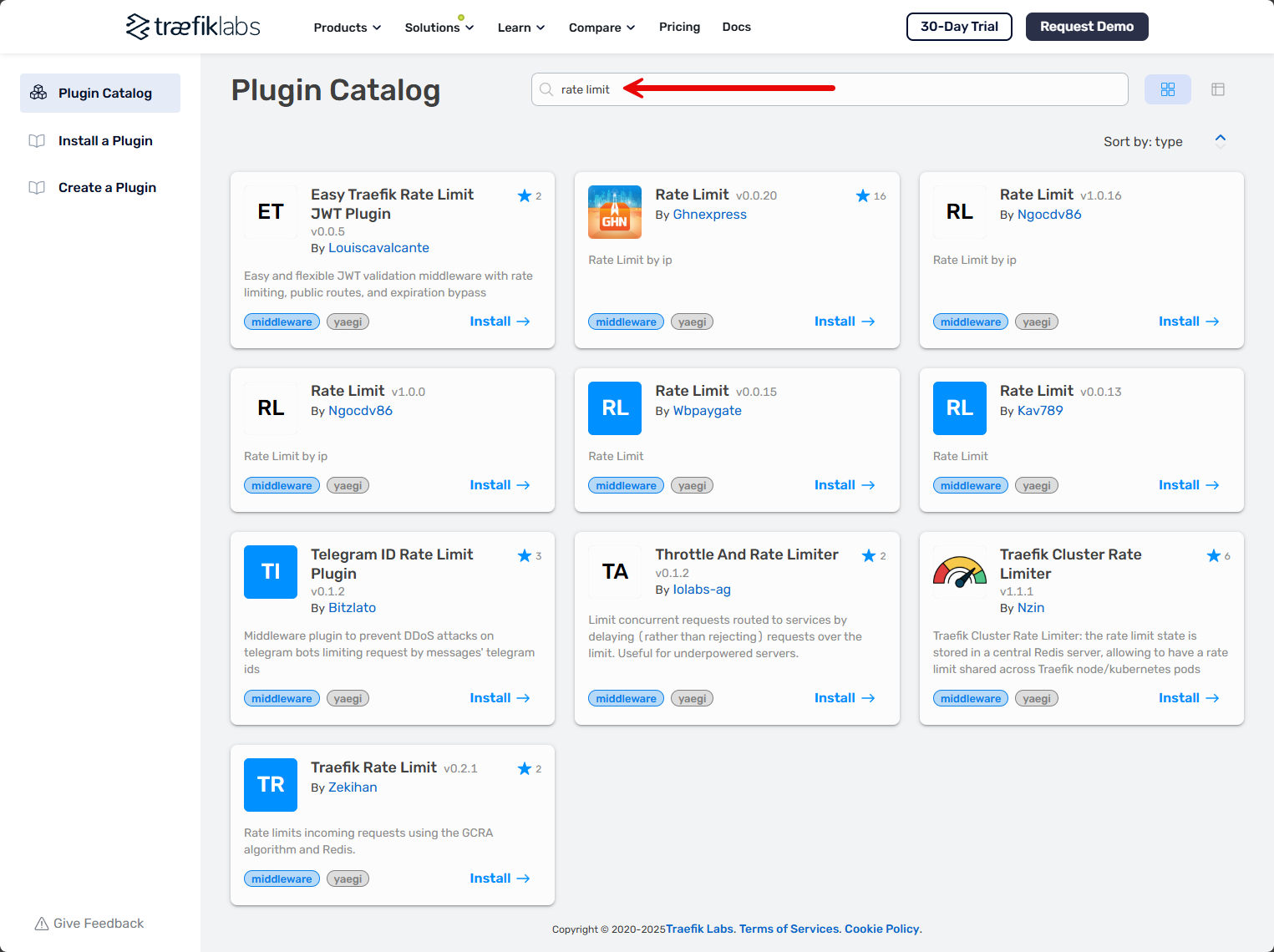Click the star icon on Rate Limit by Ghnexpress

[863, 195]
